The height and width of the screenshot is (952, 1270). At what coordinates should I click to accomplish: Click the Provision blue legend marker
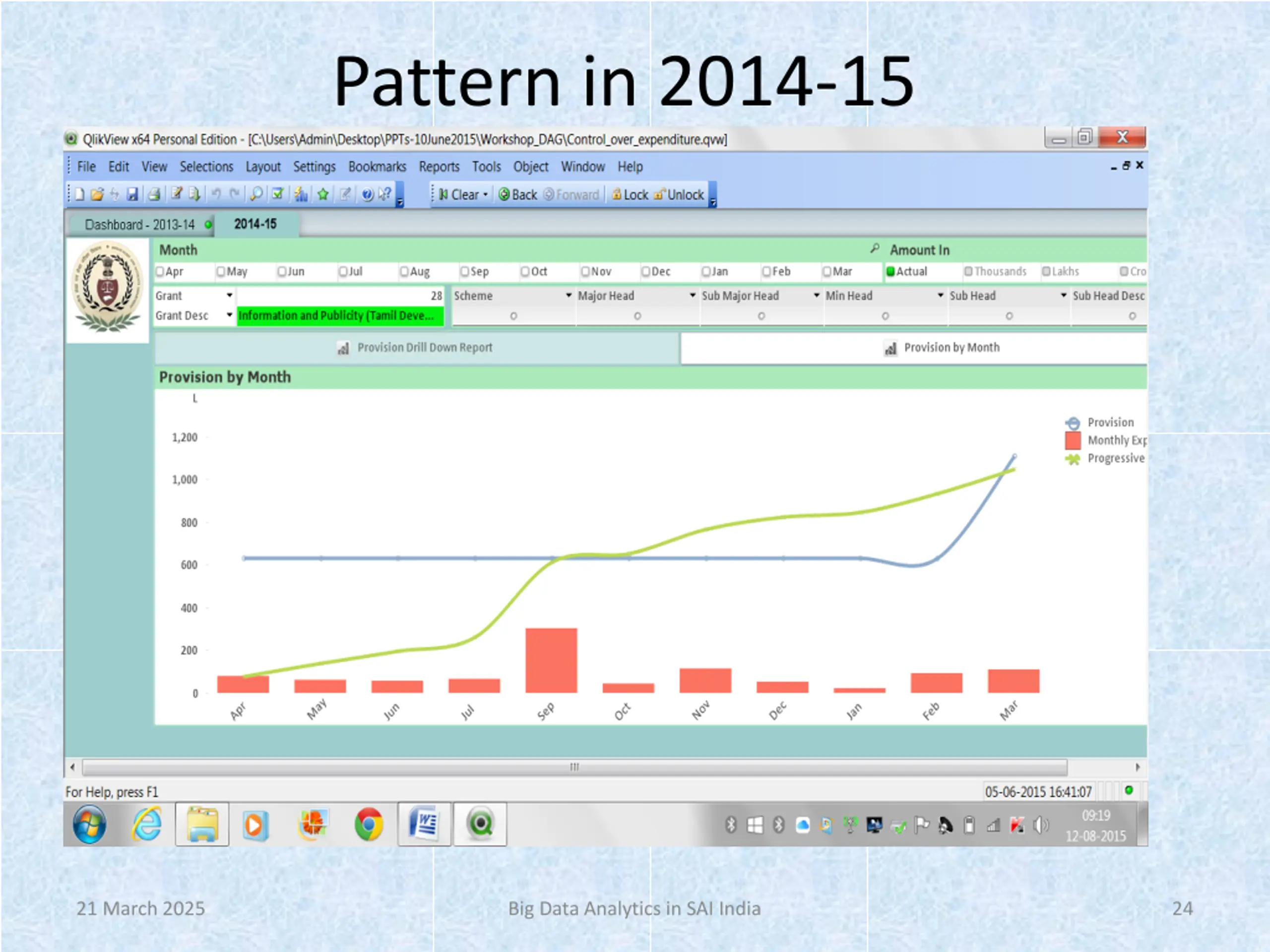[1073, 423]
